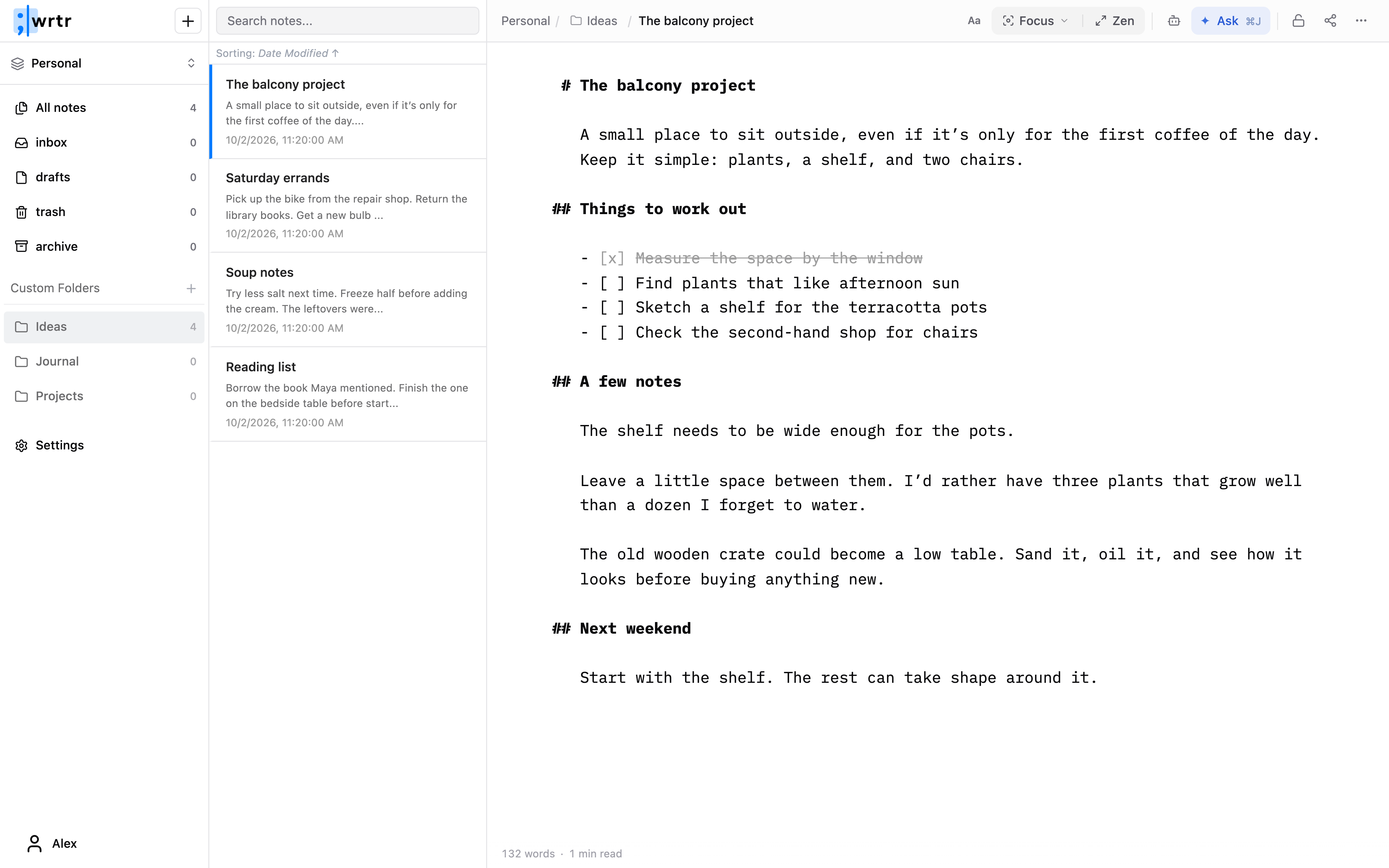Click the wrtr logo
1389x868 pixels.
pos(43,21)
